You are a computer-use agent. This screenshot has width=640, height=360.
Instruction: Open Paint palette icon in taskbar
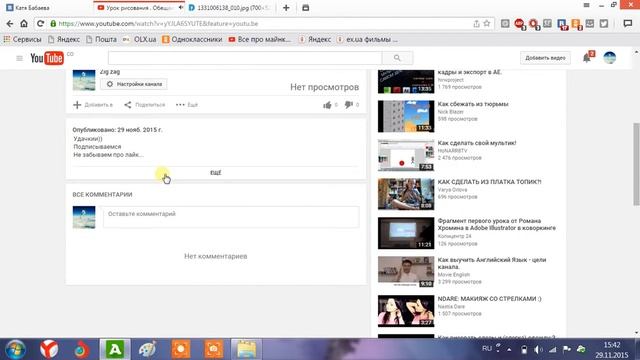[147, 350]
